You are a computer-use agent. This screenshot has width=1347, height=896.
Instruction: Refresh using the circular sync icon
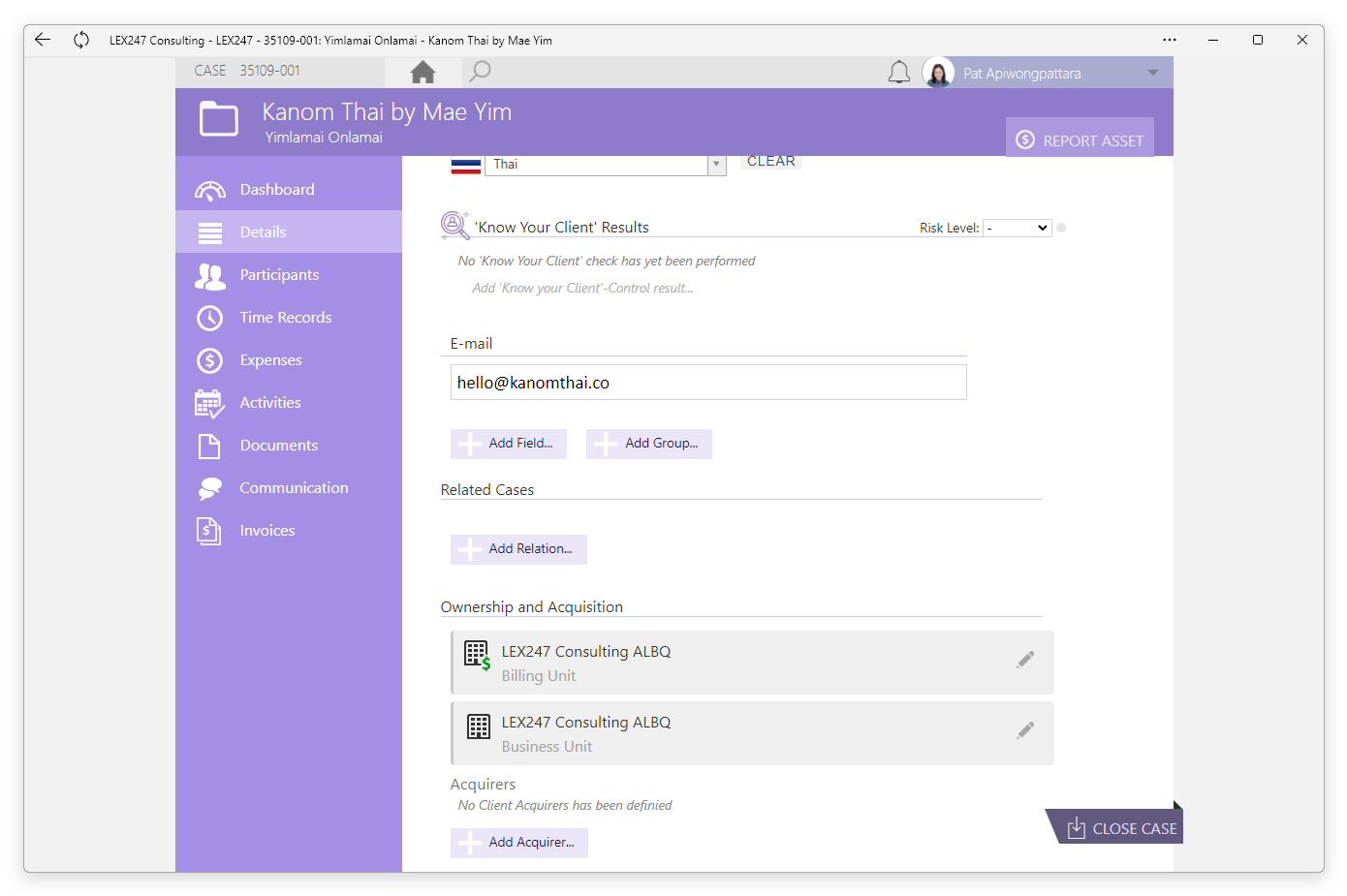click(81, 40)
